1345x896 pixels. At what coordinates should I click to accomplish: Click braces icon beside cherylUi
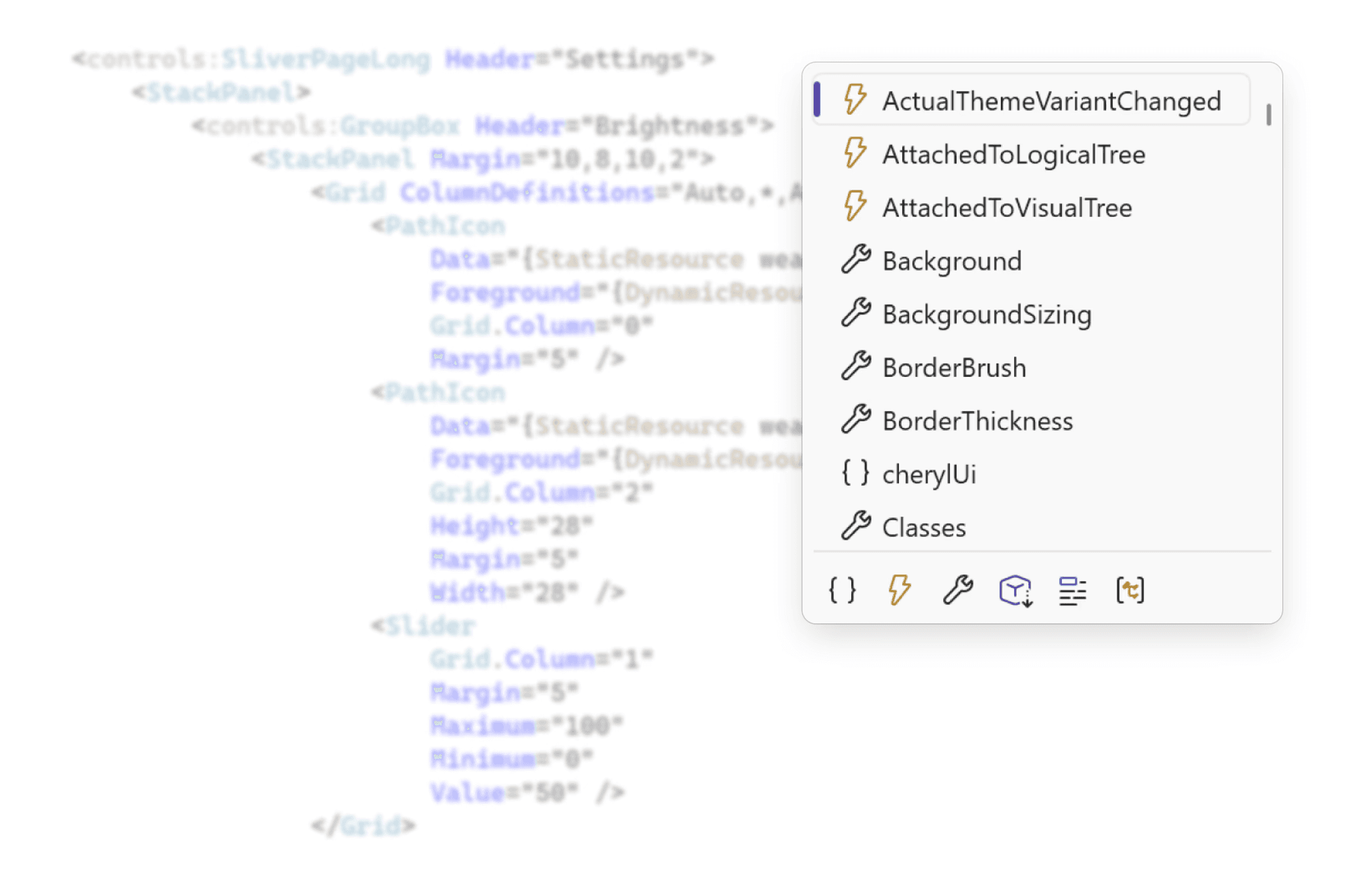tap(855, 473)
